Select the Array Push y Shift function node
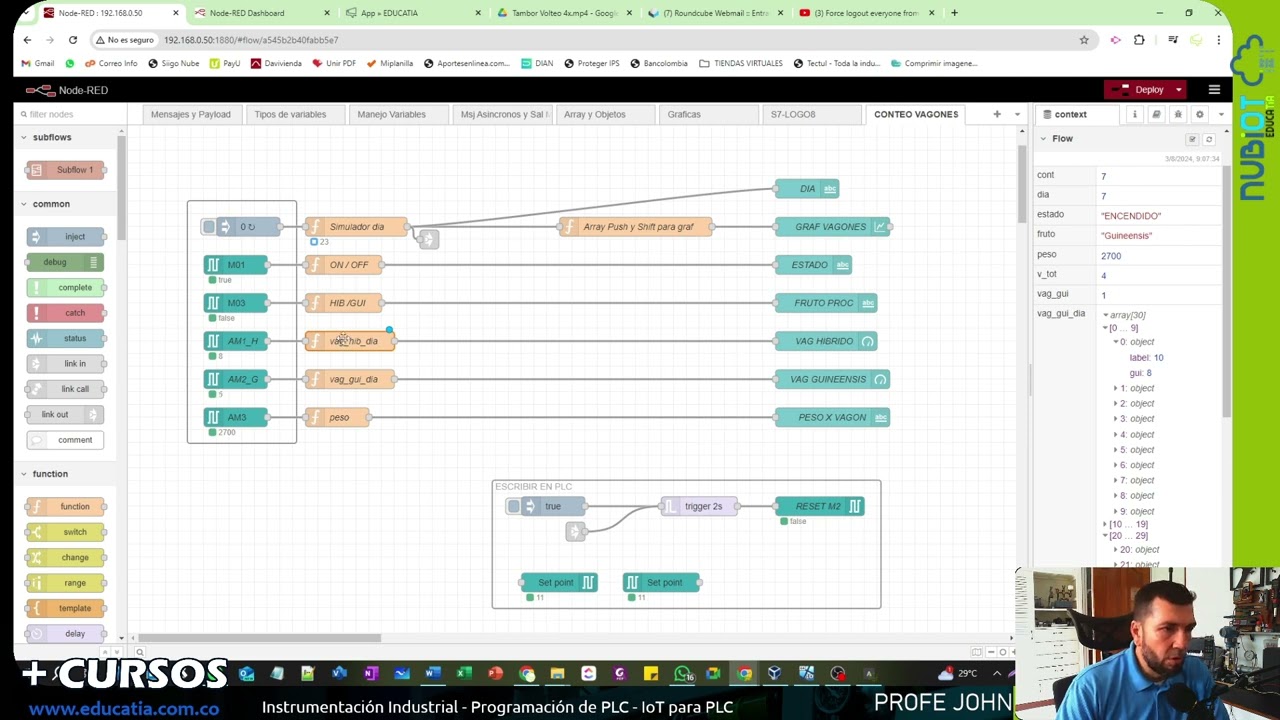The height and width of the screenshot is (720, 1280). 636,227
